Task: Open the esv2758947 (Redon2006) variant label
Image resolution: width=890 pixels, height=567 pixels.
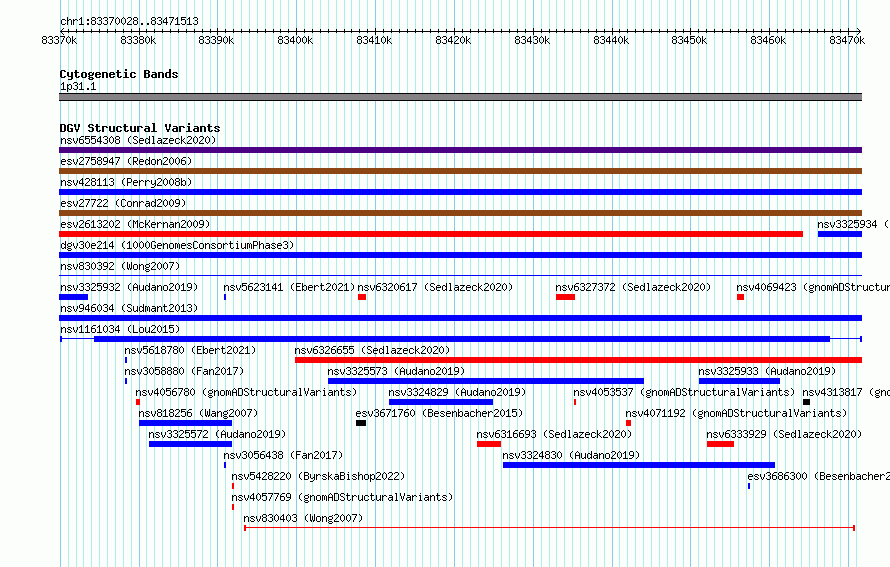Action: 126,161
